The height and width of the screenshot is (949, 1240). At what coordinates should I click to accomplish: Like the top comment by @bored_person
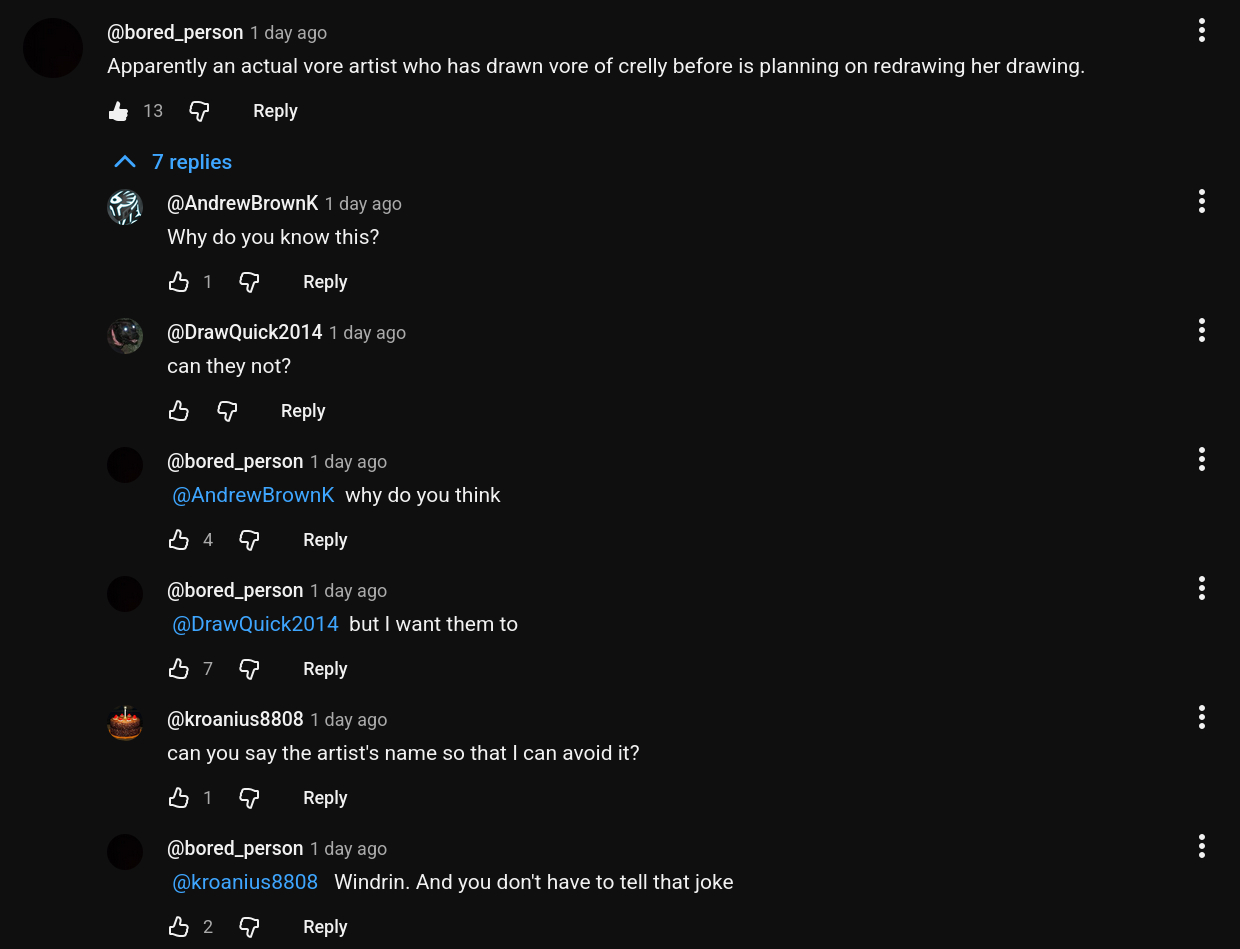pos(119,111)
